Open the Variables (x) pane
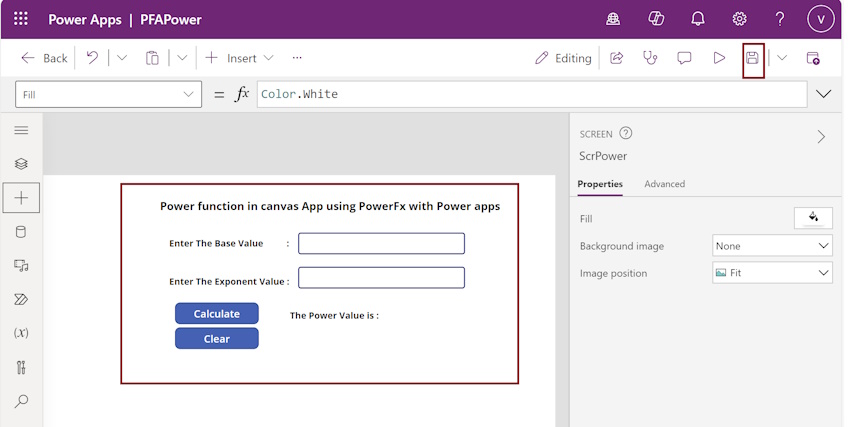This screenshot has height=427, width=850. (x=21, y=333)
